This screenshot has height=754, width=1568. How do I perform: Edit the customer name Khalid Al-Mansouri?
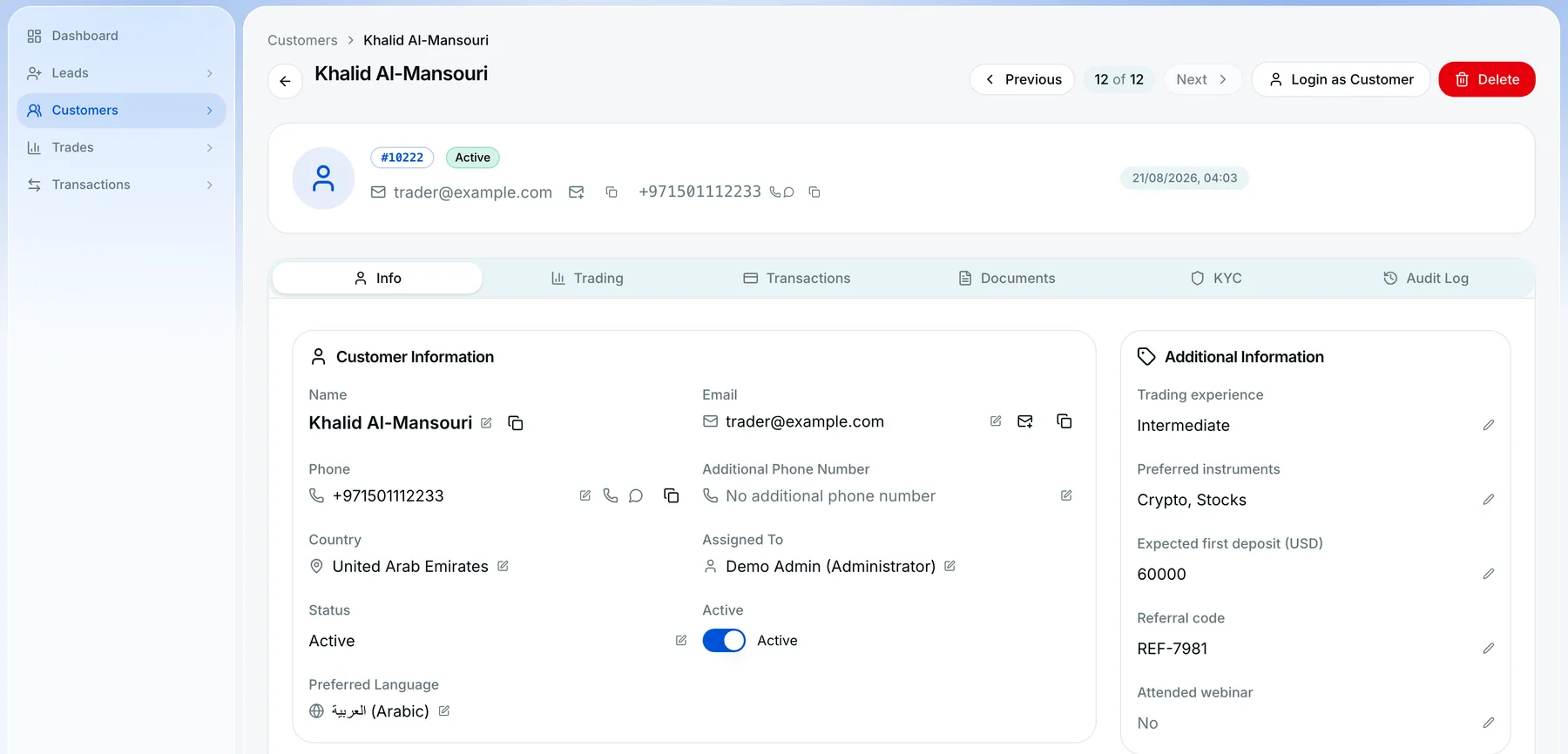[486, 423]
